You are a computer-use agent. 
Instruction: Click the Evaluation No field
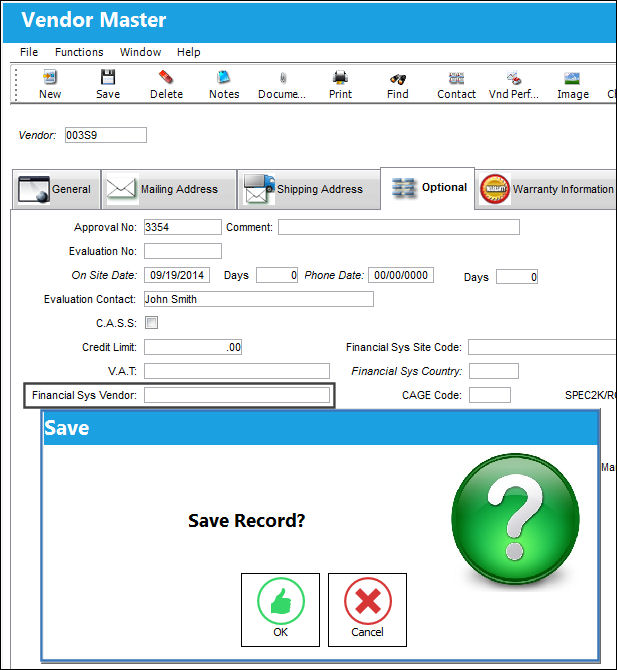182,251
